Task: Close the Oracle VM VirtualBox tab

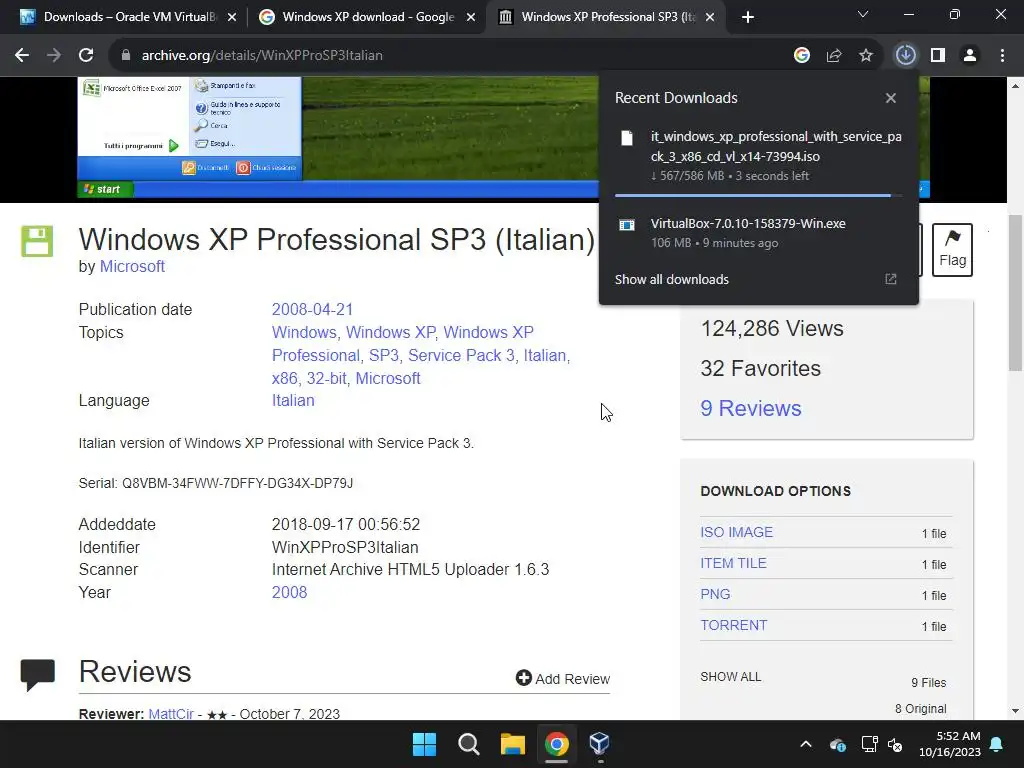Action: coord(232,18)
